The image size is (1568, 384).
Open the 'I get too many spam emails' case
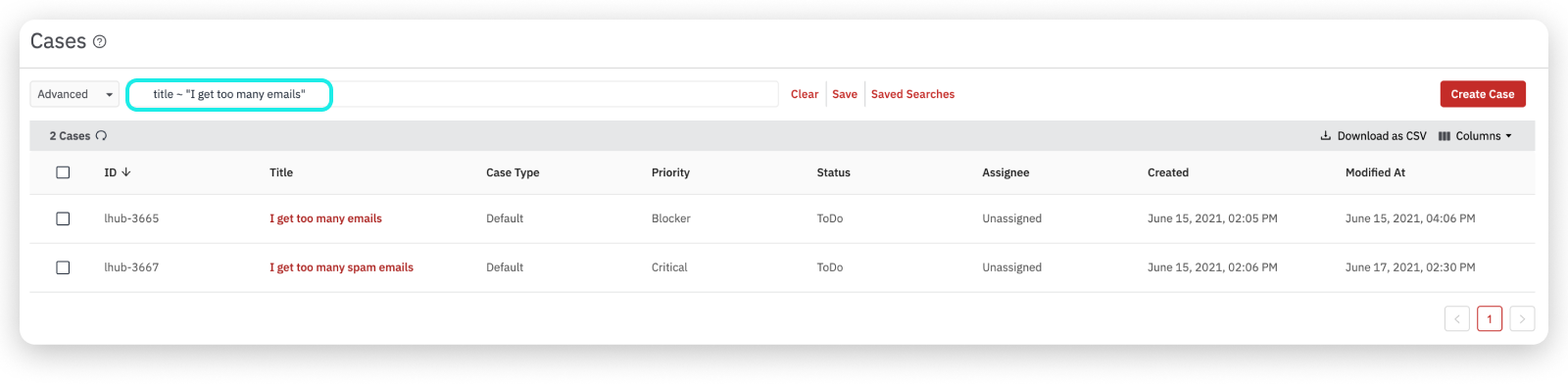tap(341, 267)
